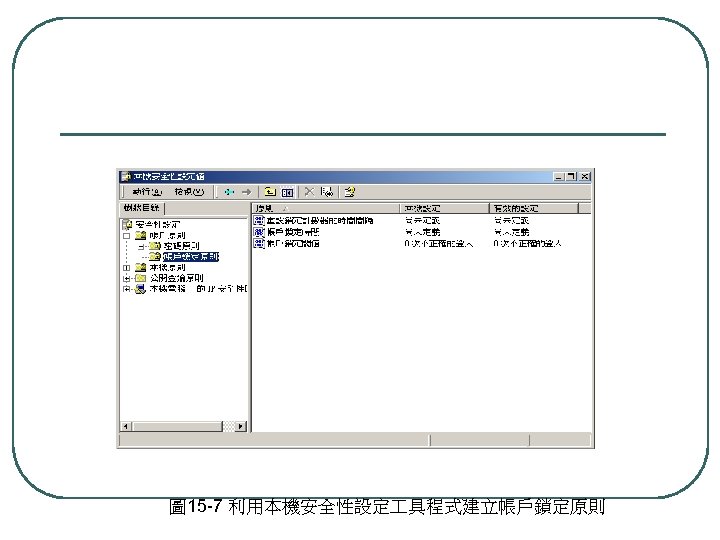720x540 pixels.
Task: Expand the Local Policies tree node
Action: 127,268
